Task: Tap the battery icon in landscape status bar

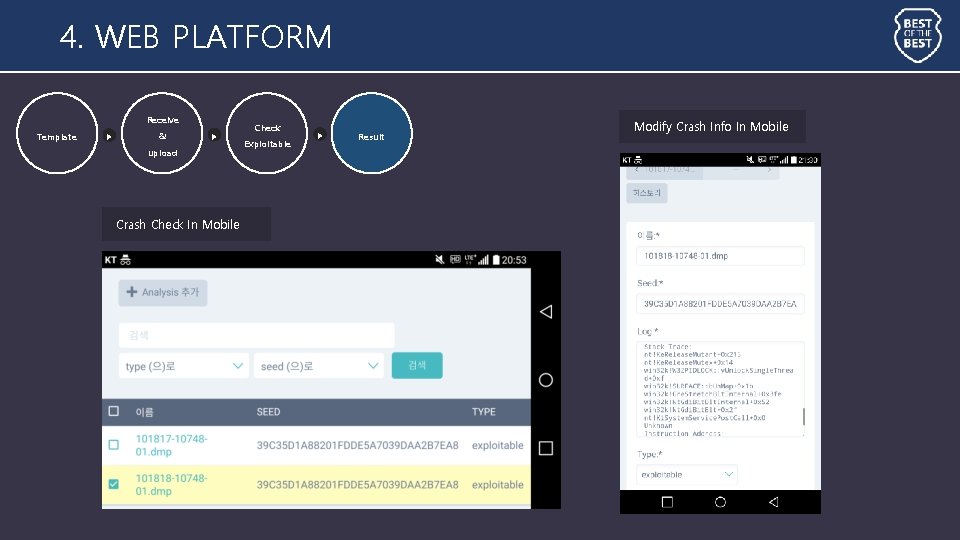Action: pyautogui.click(x=496, y=260)
